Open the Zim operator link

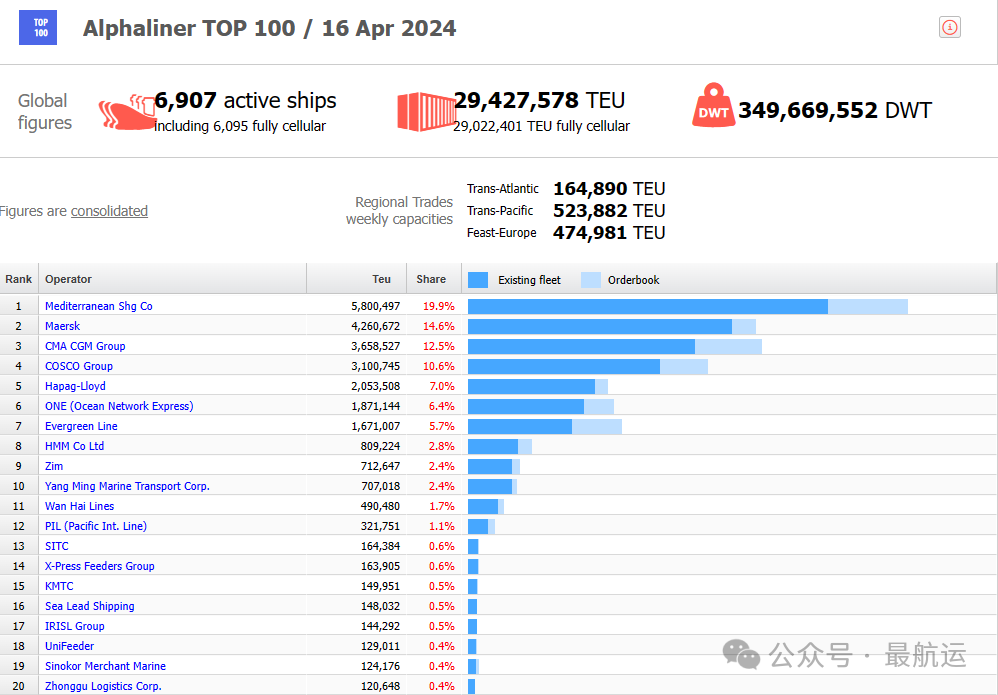[x=54, y=466]
